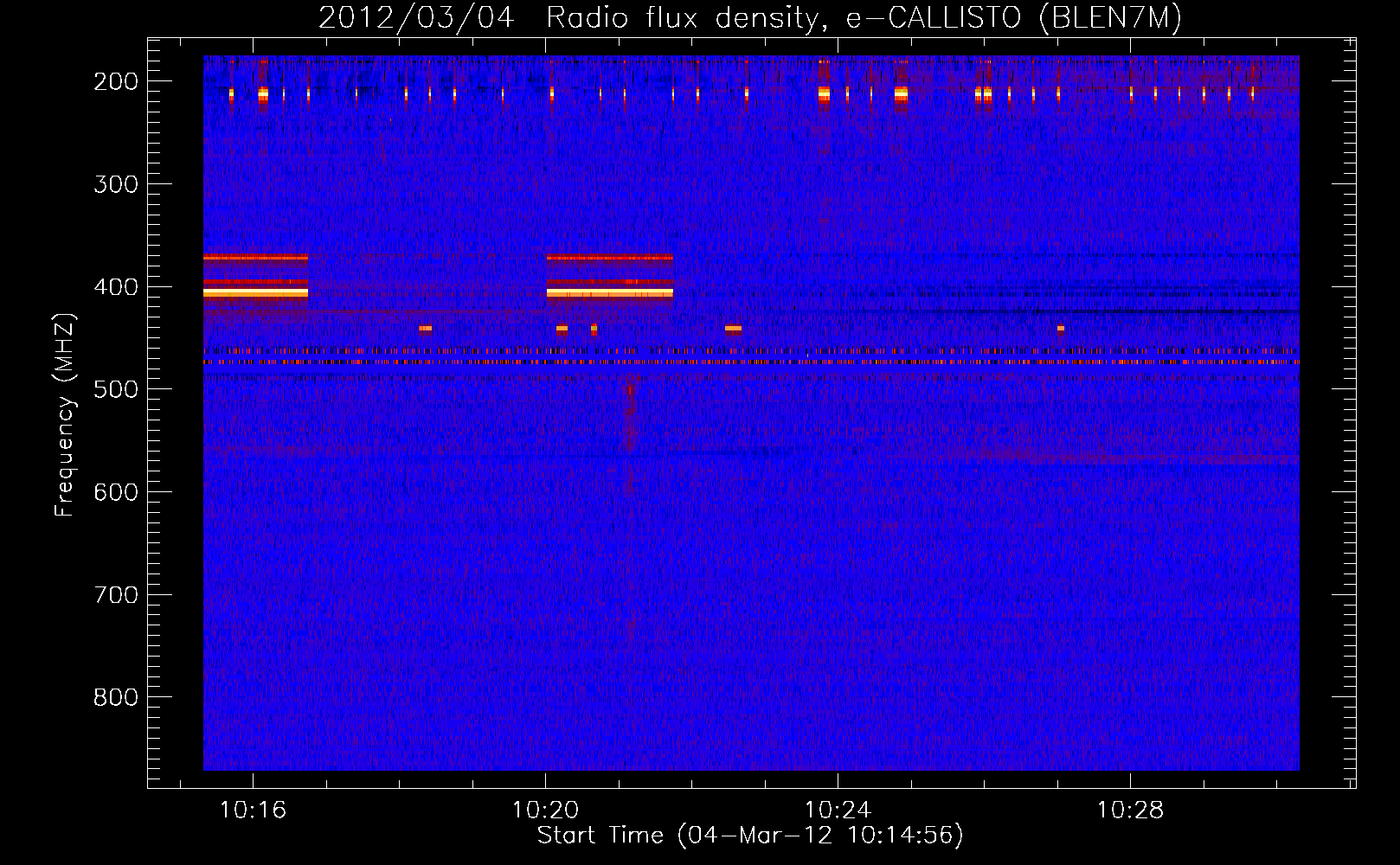Click the 200 frequency tick label
Screen dimensions: 1400x865
click(x=116, y=81)
